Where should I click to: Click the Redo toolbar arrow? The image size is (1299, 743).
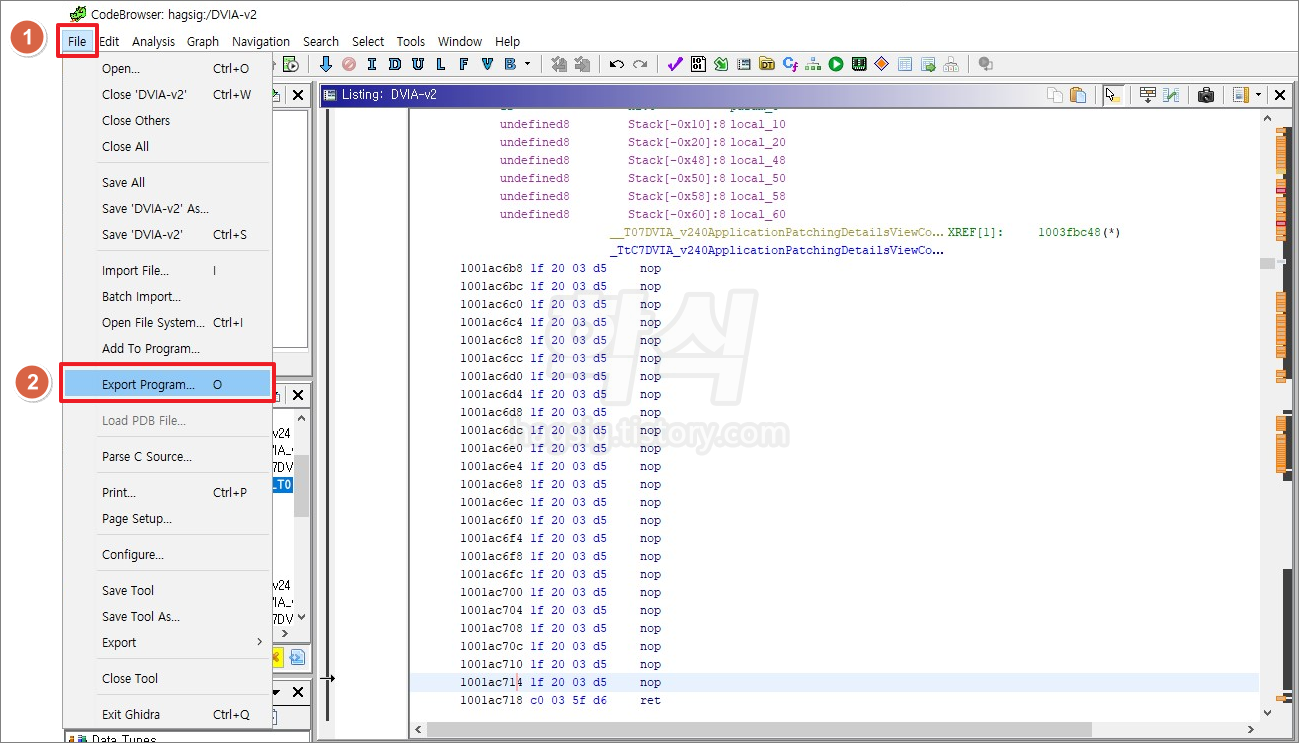[640, 64]
